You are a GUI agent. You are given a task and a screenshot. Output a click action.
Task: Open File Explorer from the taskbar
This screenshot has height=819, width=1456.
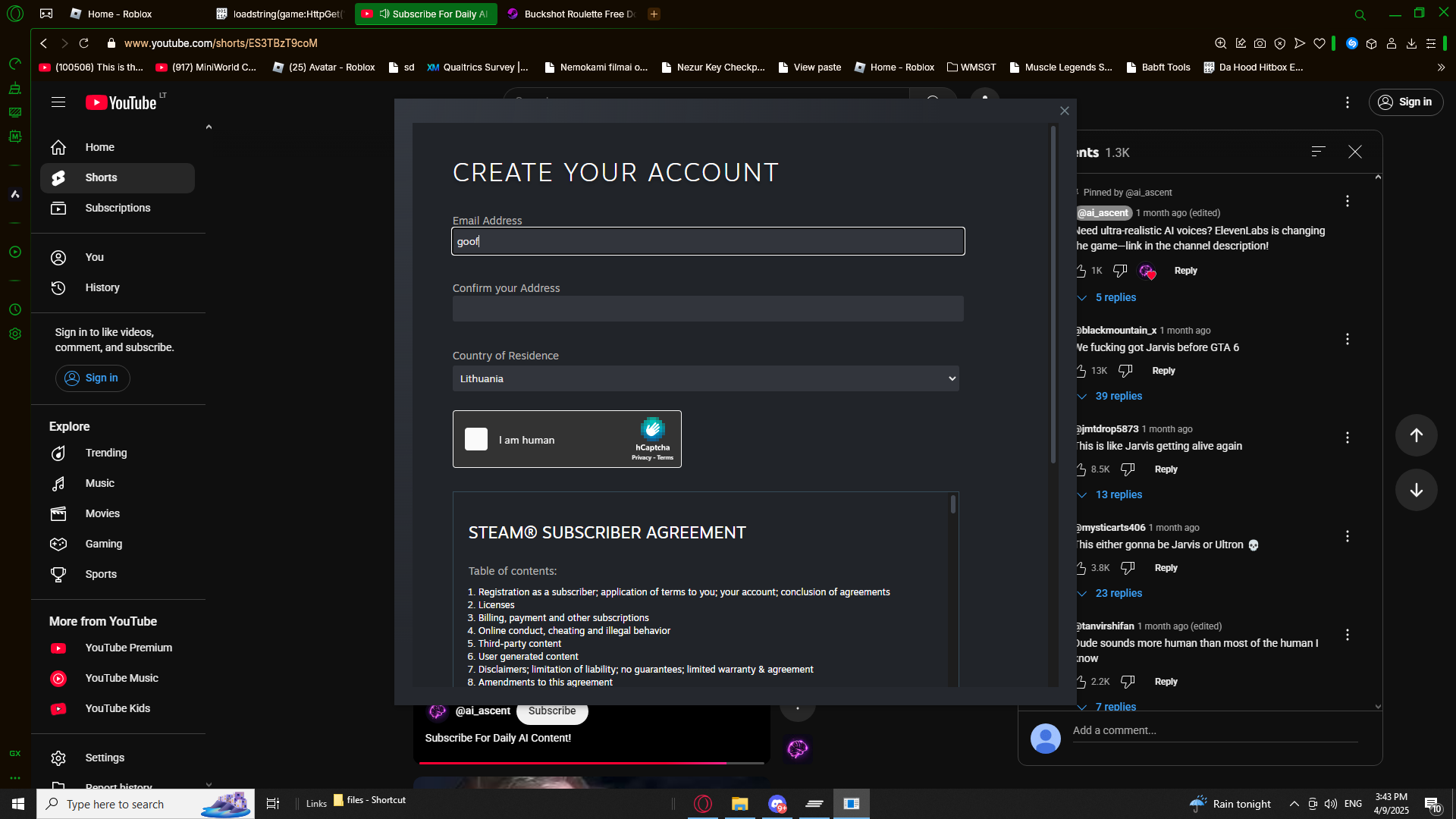(x=739, y=804)
